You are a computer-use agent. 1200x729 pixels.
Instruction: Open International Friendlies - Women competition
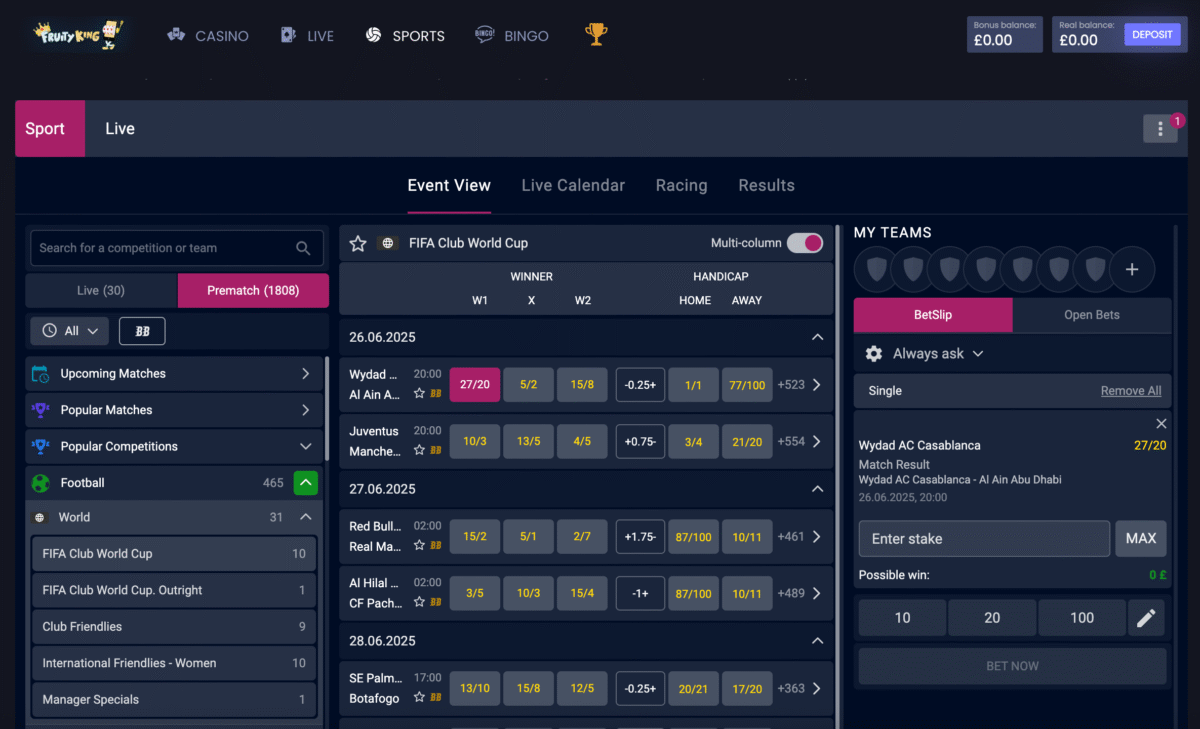(174, 663)
